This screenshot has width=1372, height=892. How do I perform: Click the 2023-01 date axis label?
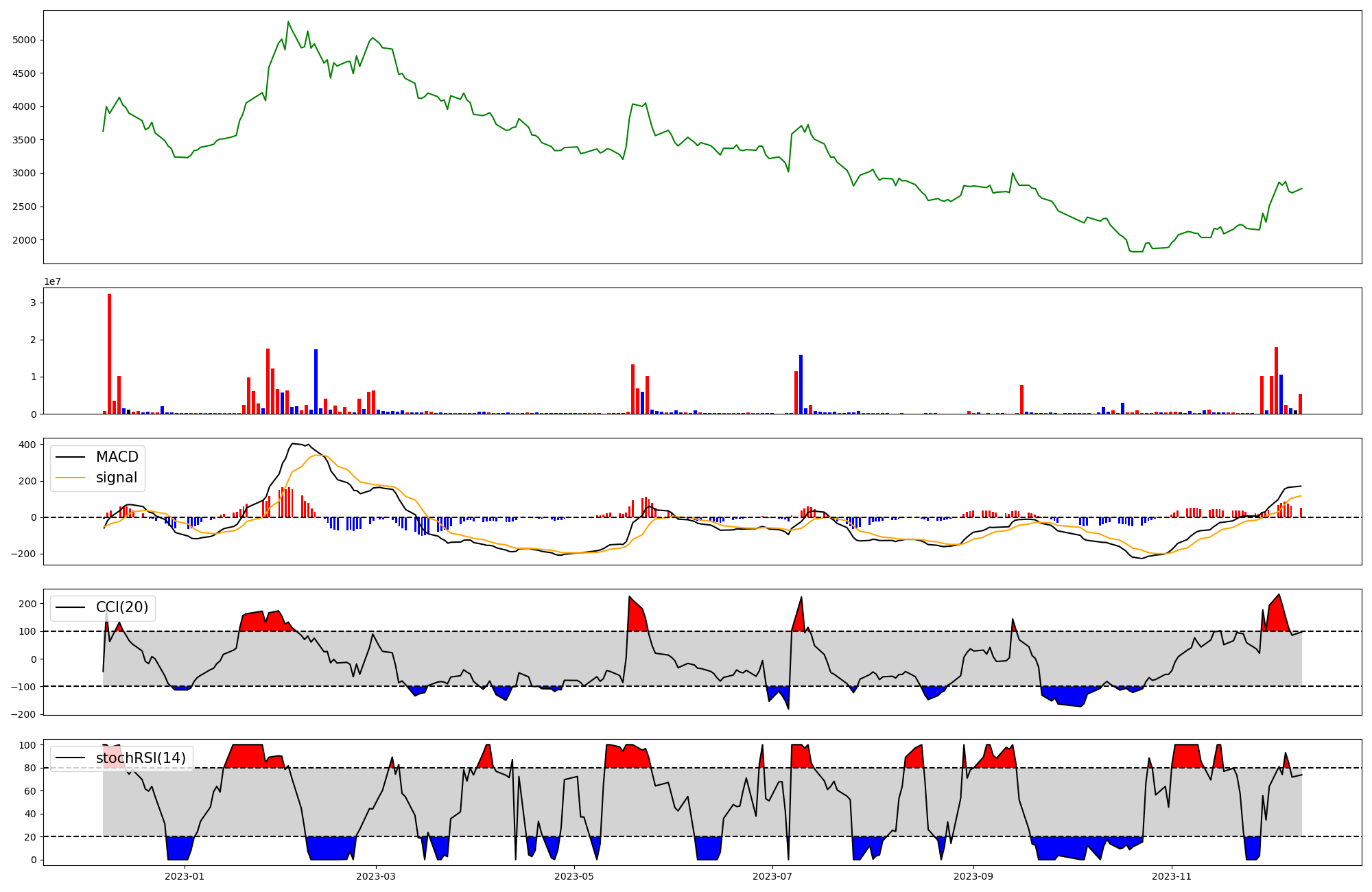(185, 876)
